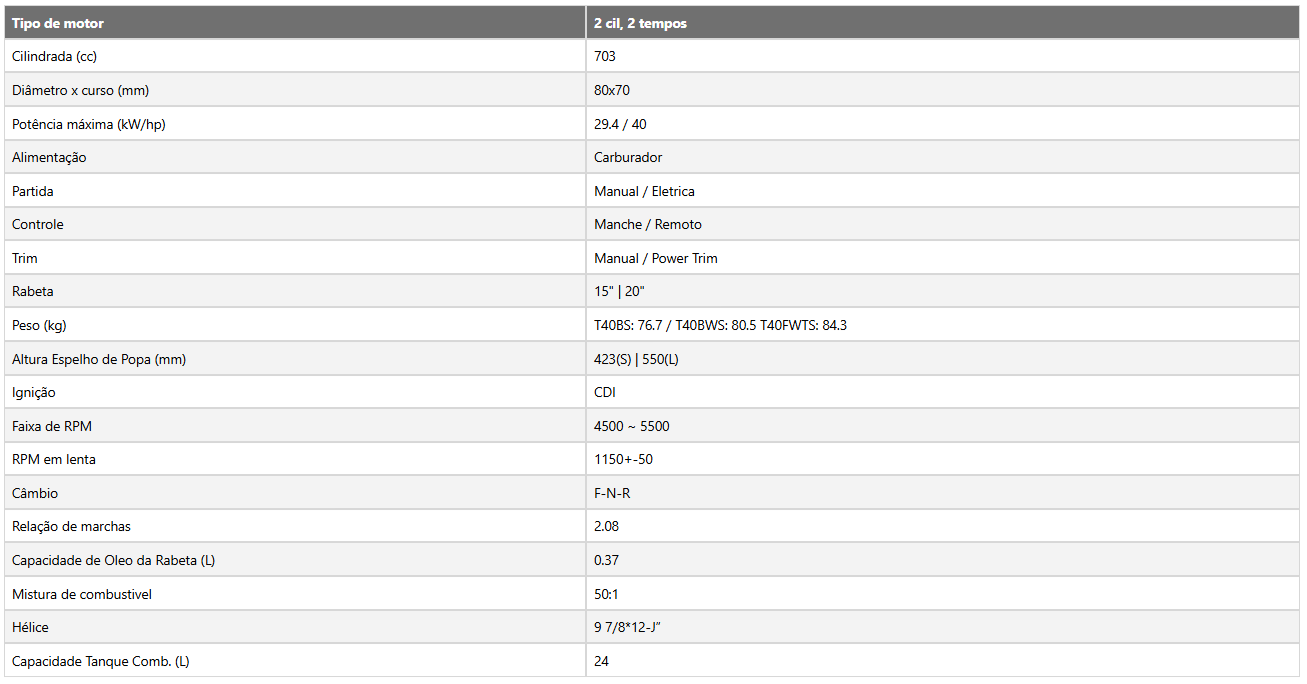Click the 'CDI' ignition value
1307x684 pixels.
(x=605, y=392)
